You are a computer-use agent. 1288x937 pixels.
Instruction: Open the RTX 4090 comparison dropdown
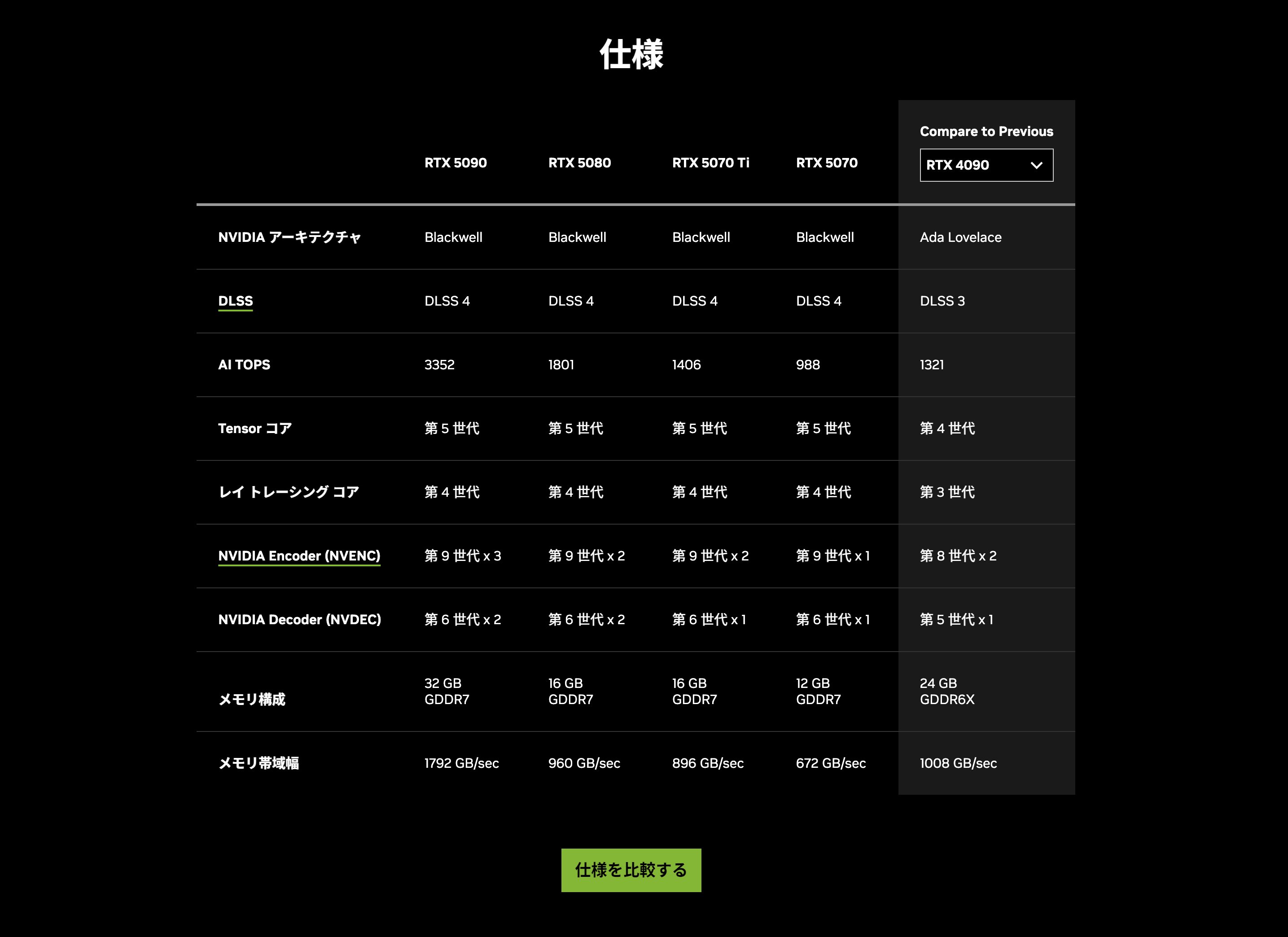click(986, 165)
